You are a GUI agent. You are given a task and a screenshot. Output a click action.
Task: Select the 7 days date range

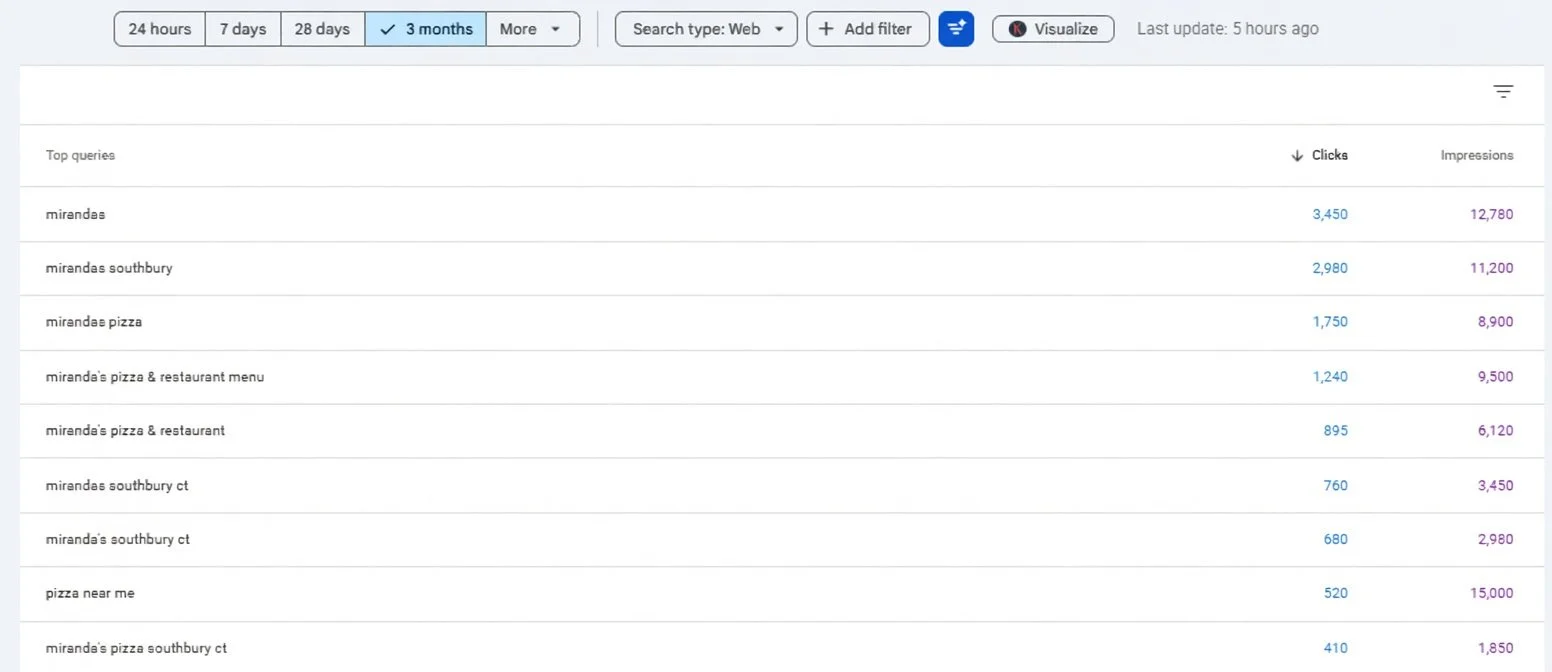243,29
